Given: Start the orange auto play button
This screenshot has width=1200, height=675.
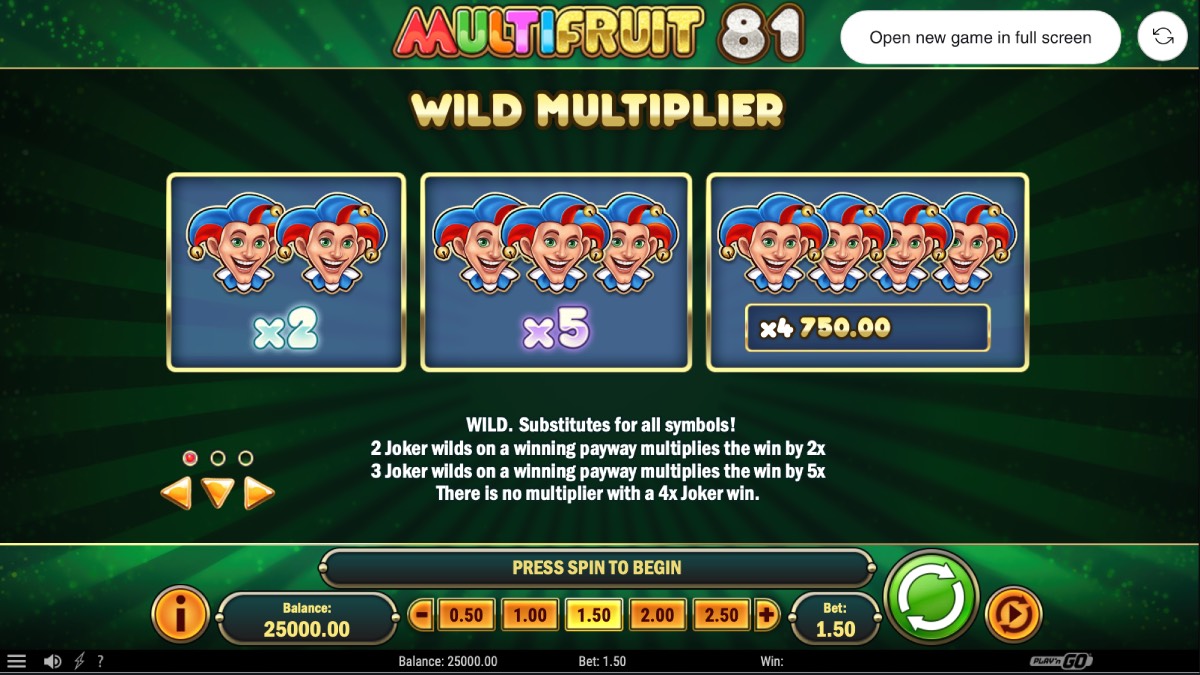Looking at the screenshot, I should pyautogui.click(x=1014, y=614).
